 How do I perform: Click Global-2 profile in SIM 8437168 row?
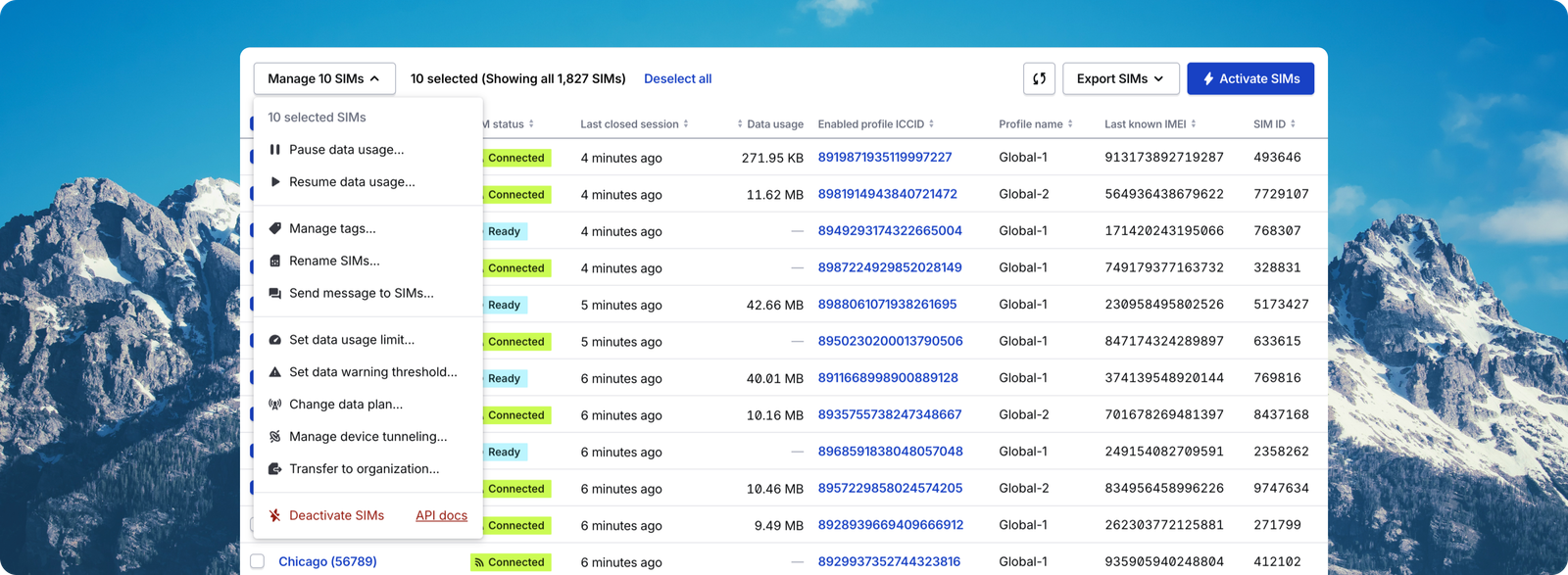point(1024,414)
